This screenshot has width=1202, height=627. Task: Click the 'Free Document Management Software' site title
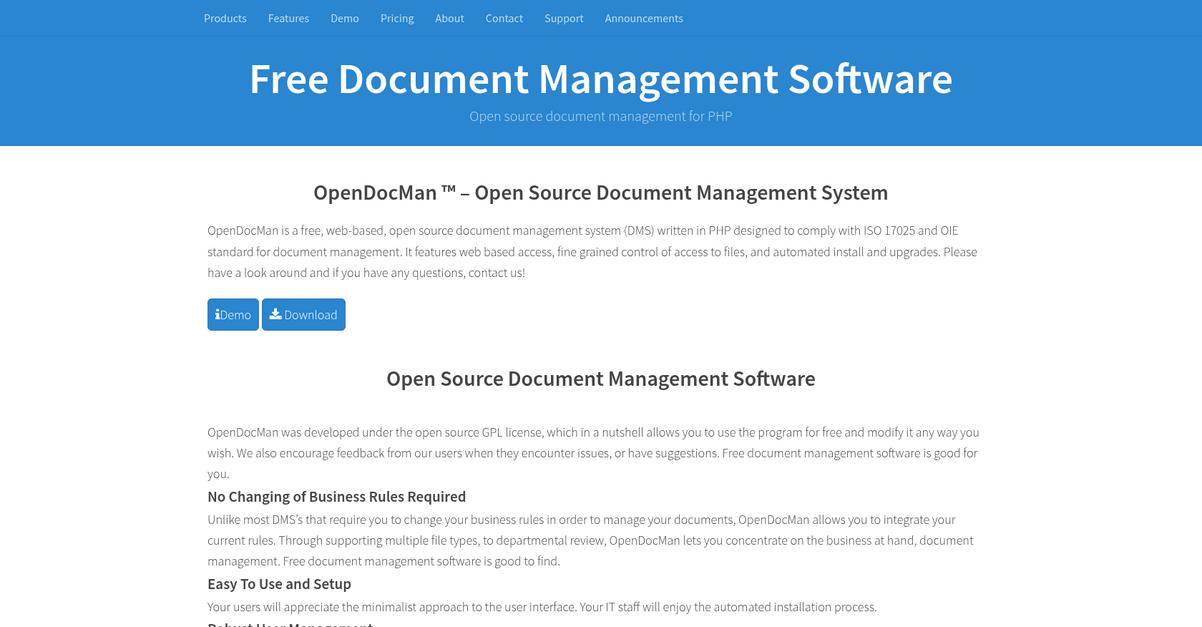click(600, 80)
